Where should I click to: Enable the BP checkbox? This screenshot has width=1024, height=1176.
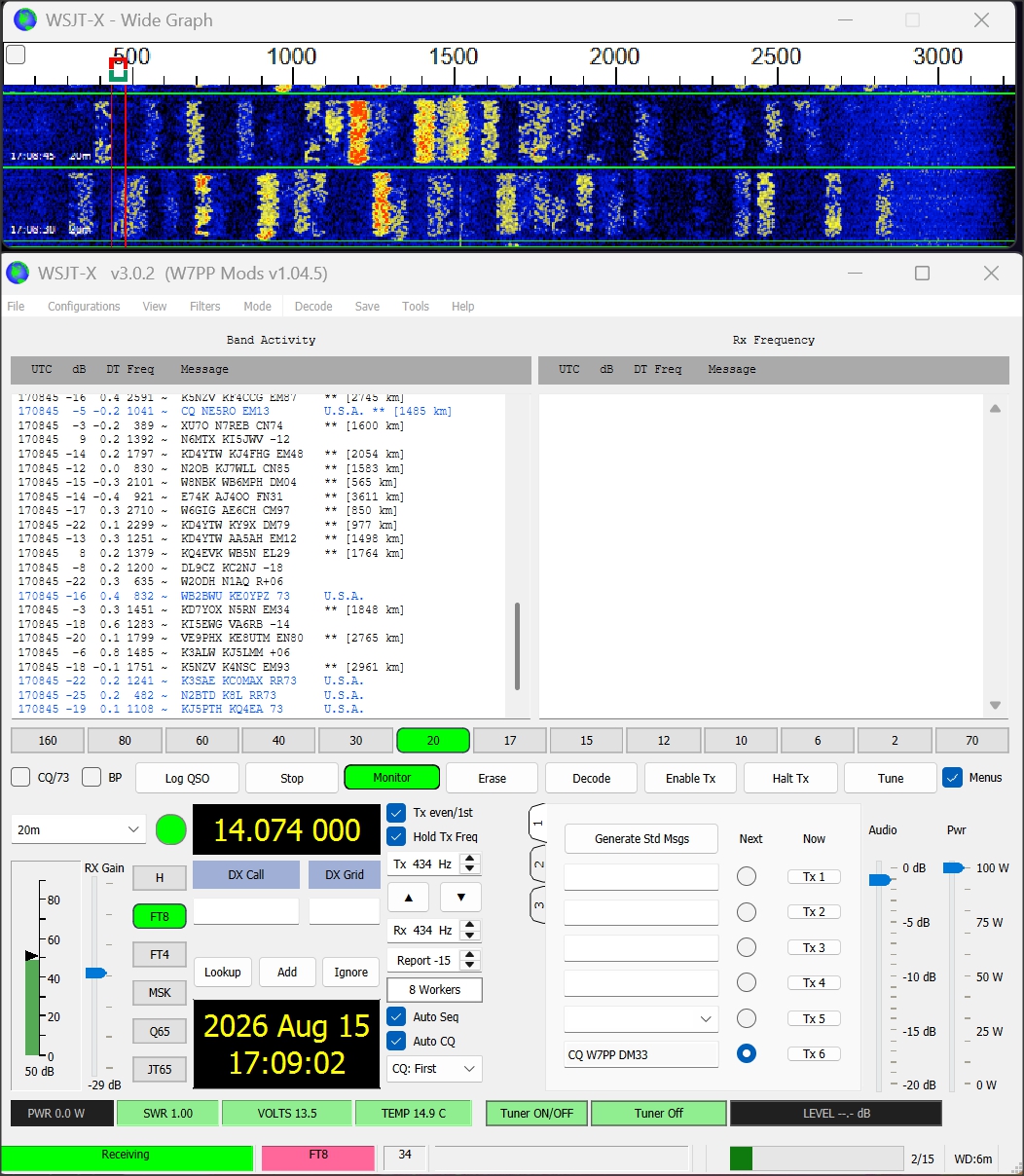(x=91, y=778)
